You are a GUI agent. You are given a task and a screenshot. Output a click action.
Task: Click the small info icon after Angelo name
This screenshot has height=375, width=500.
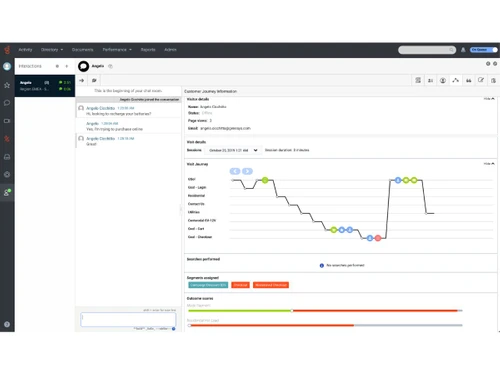110,66
